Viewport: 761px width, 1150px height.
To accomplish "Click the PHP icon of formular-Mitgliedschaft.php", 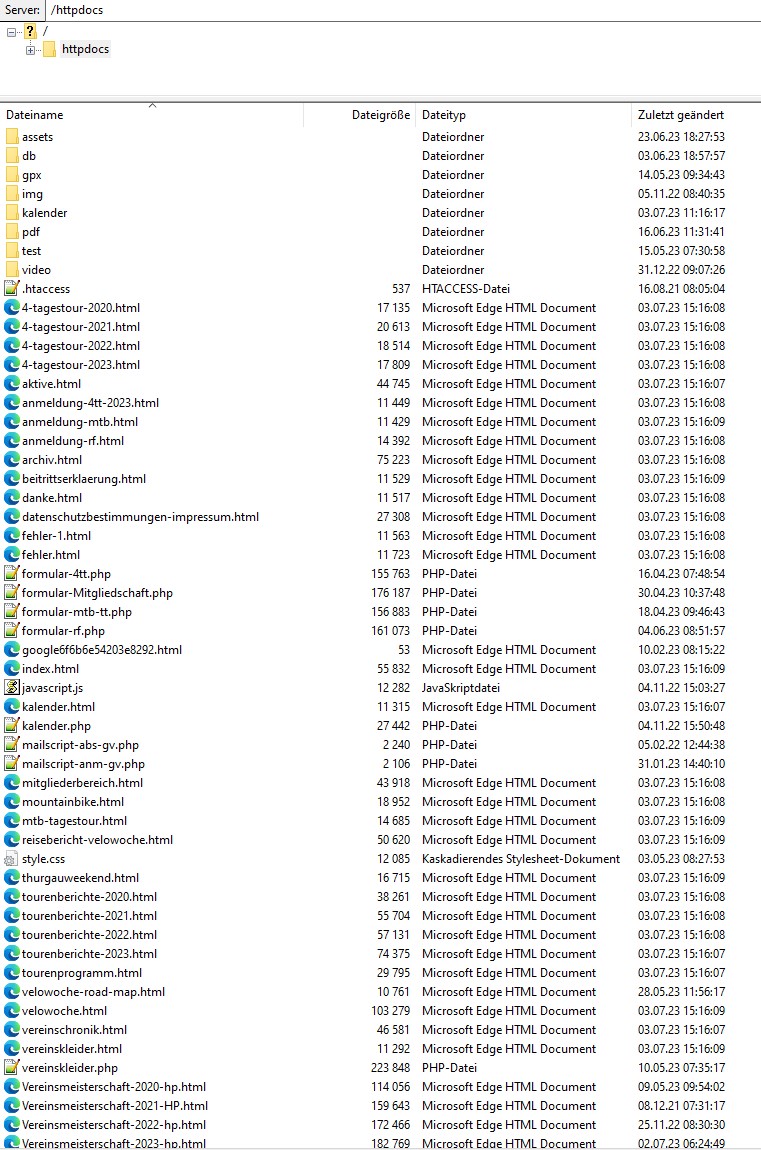I will point(12,593).
